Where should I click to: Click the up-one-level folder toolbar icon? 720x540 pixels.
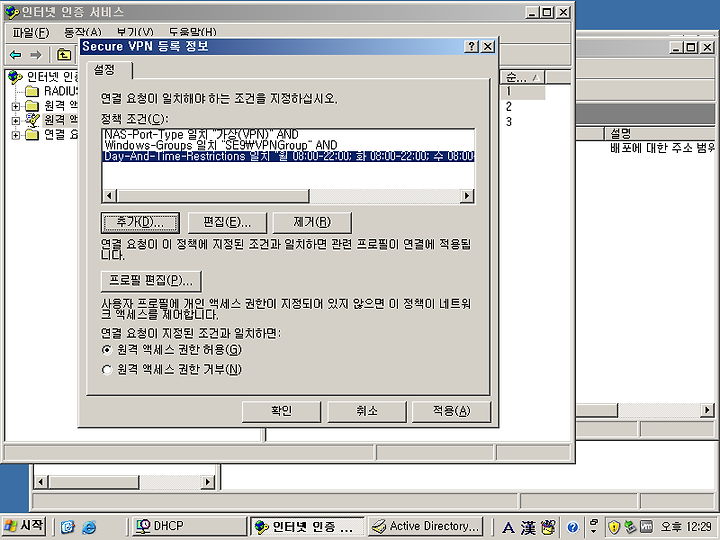pos(64,55)
